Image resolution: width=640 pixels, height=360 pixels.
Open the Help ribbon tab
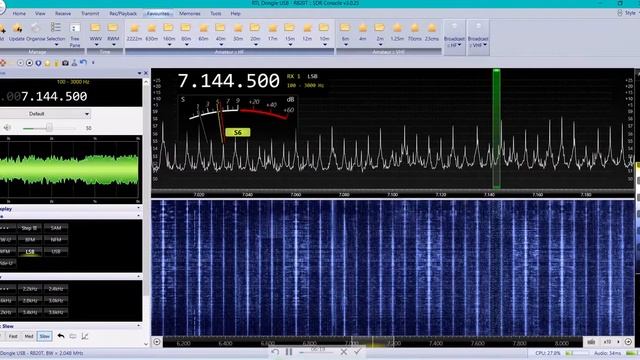(x=236, y=13)
